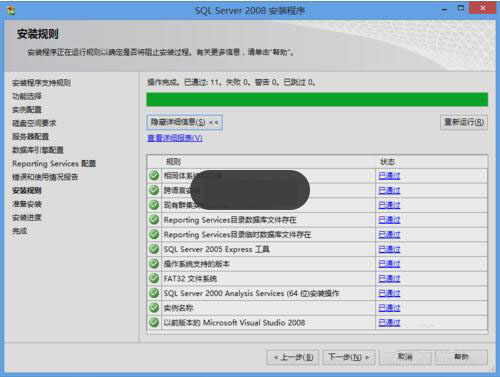The image size is (500, 377).
Task: Click the check icon for Reporting Services目录数据库文件存在
Action: pyautogui.click(x=154, y=219)
